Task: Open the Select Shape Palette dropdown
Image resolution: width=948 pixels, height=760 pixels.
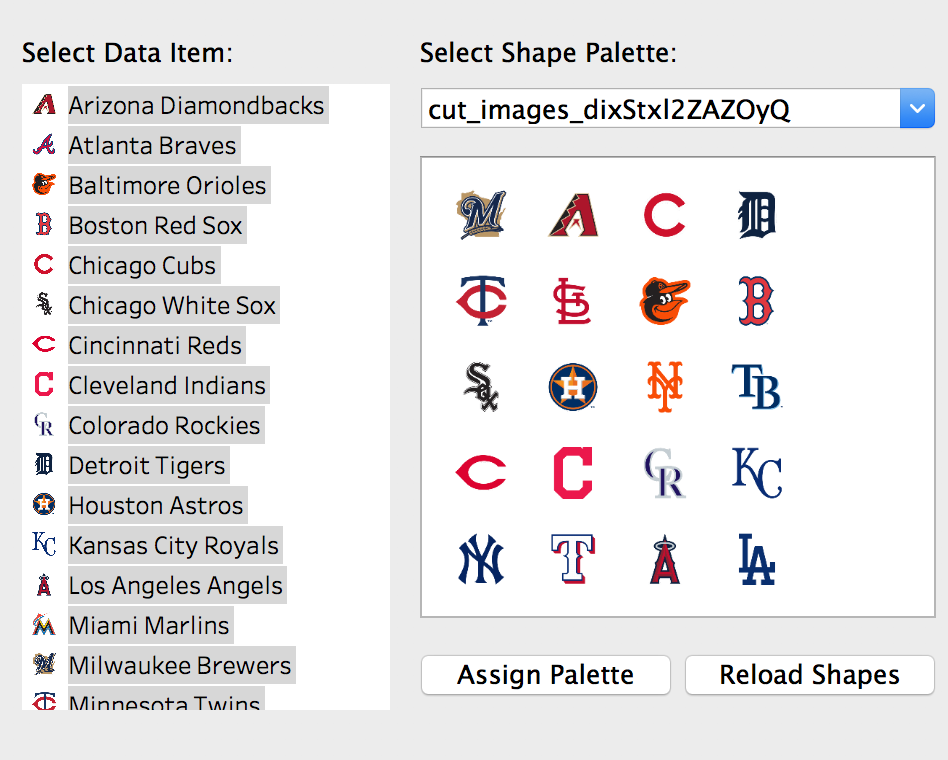Action: pos(916,109)
